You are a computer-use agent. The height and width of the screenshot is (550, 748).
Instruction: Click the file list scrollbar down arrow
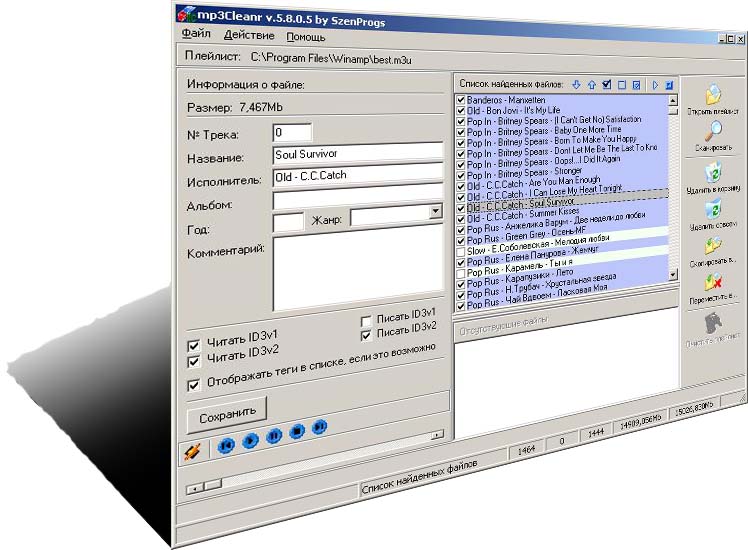[x=673, y=275]
